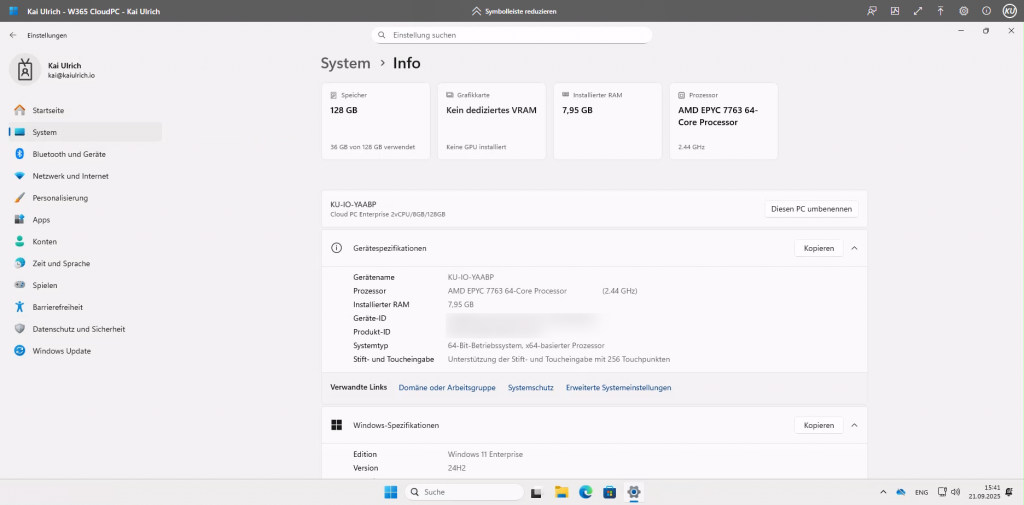The height and width of the screenshot is (505, 1024).
Task: Collapse the Windows-Spezifikationen section
Action: [x=854, y=425]
